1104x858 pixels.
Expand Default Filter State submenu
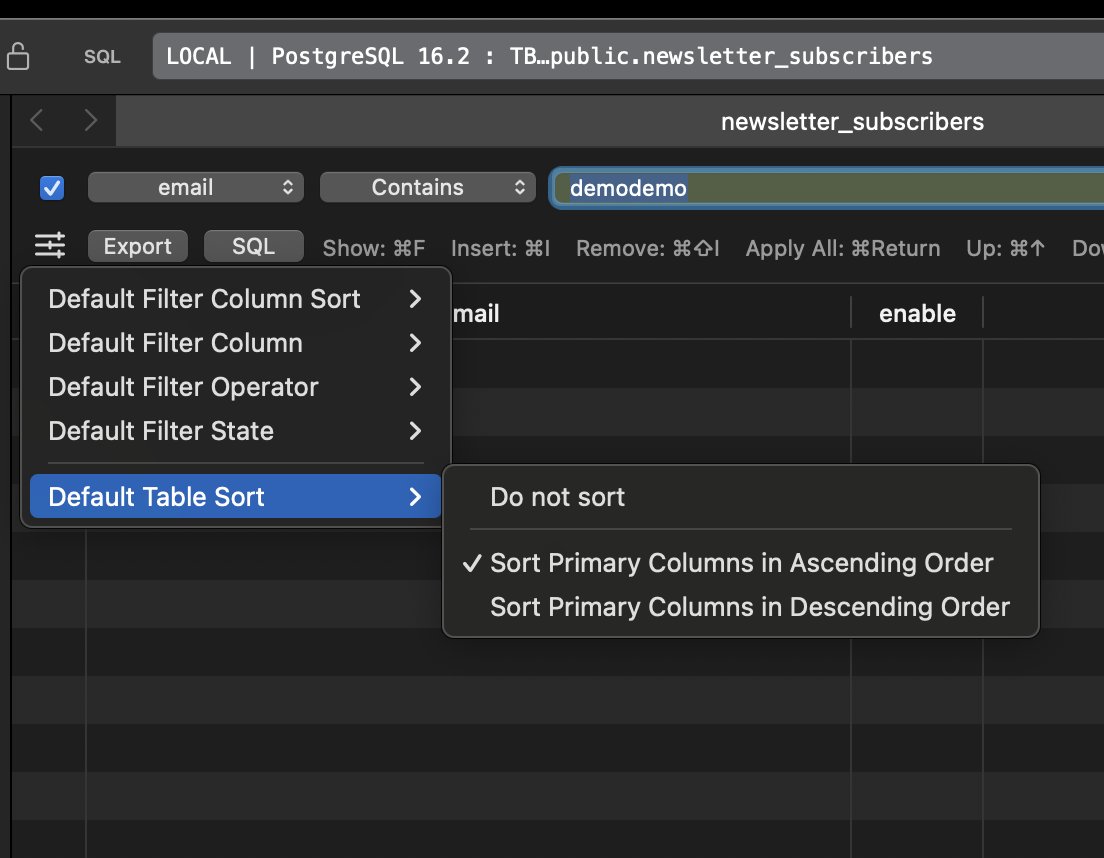[235, 431]
